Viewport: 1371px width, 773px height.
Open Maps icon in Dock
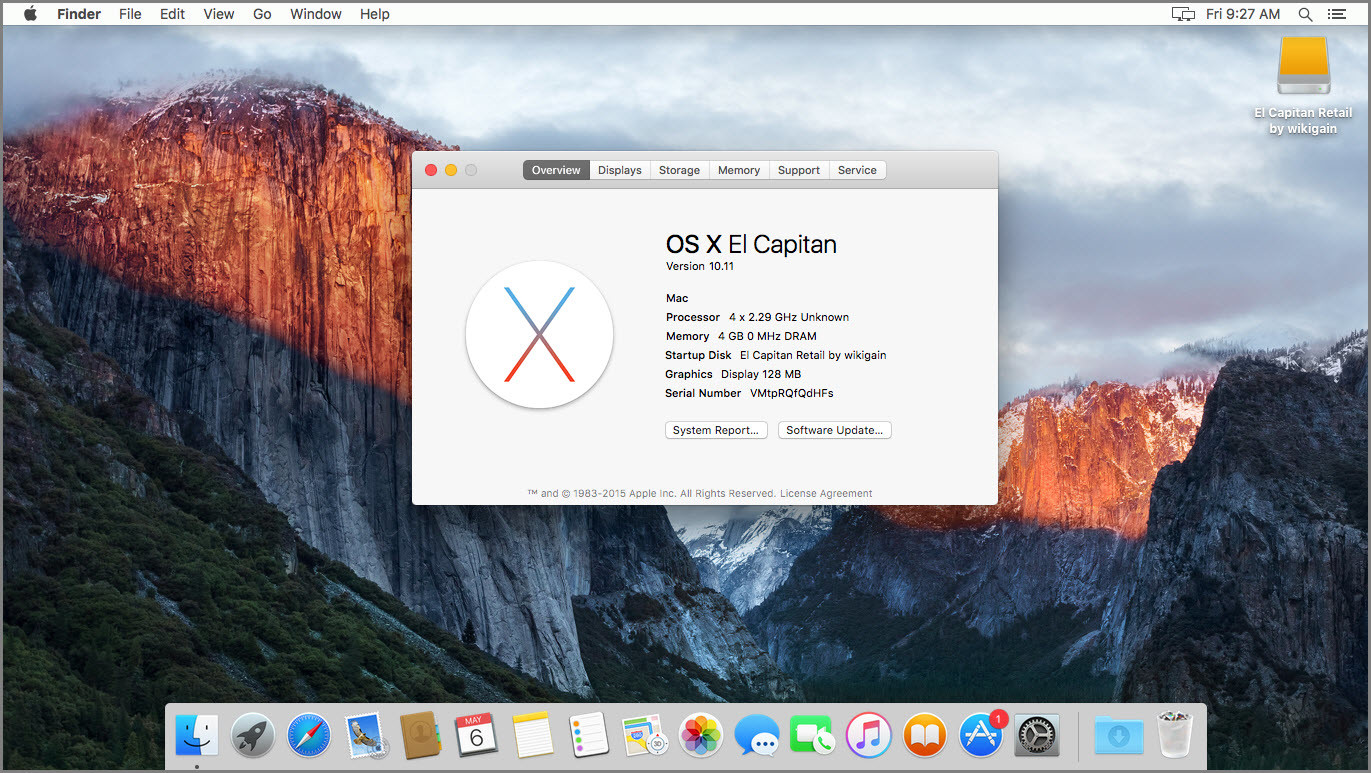click(x=645, y=736)
